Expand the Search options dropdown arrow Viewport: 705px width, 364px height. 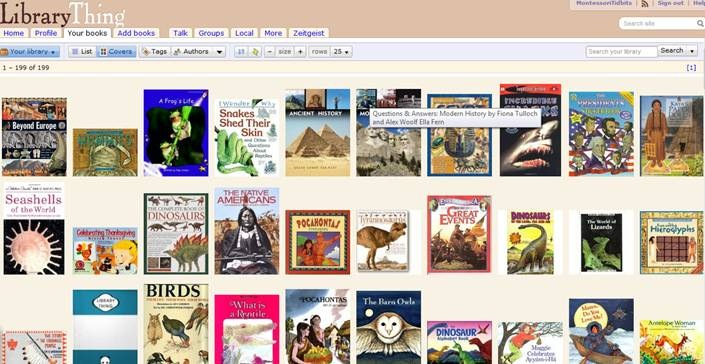coord(692,51)
